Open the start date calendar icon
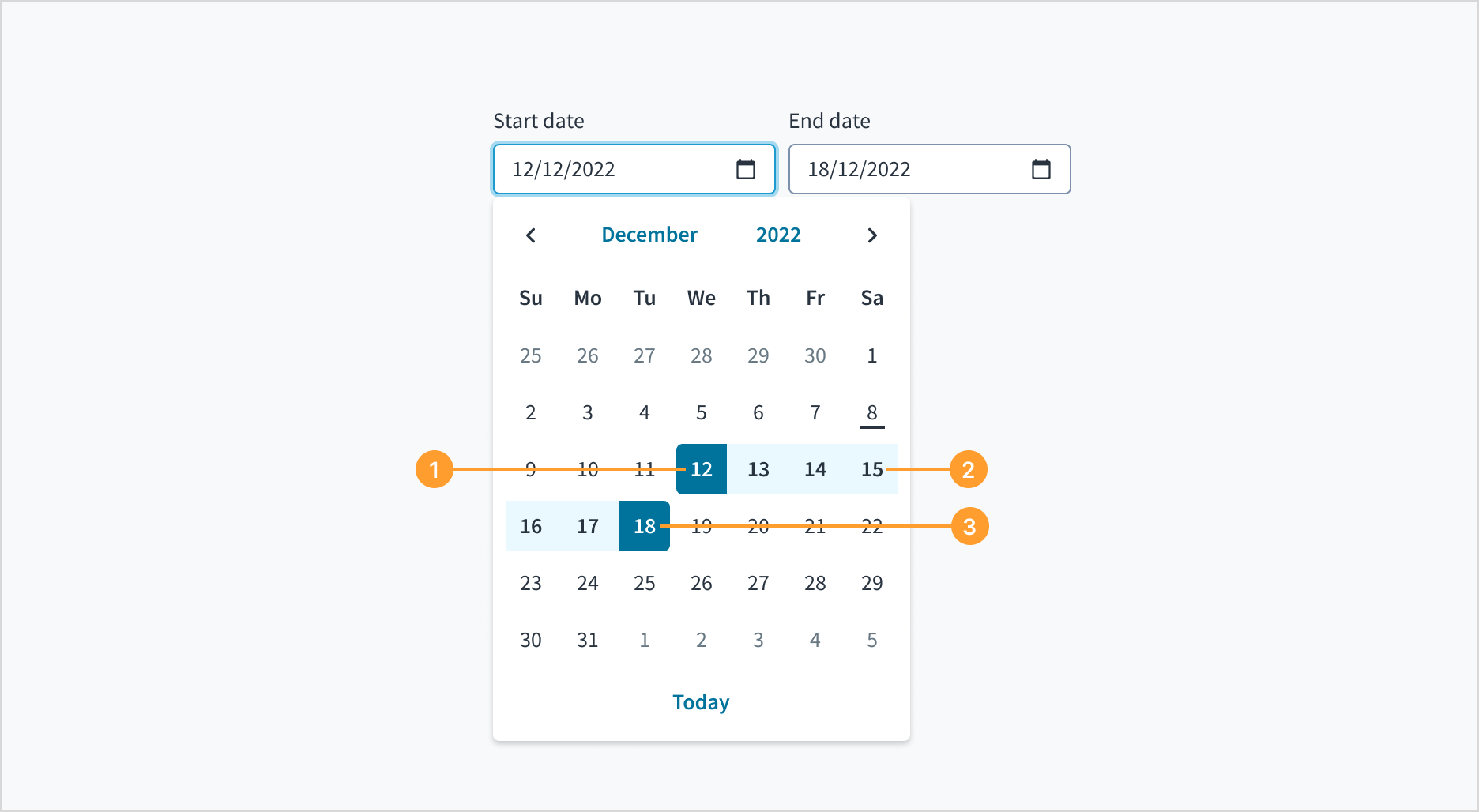1479x812 pixels. [746, 169]
